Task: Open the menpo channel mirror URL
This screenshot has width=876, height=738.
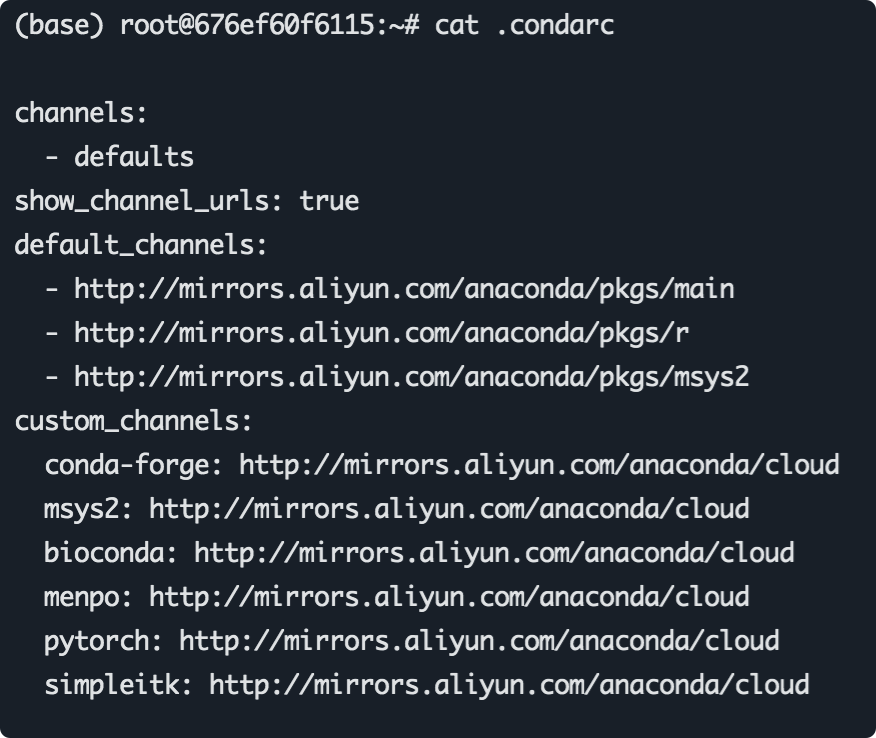Action: tap(449, 597)
